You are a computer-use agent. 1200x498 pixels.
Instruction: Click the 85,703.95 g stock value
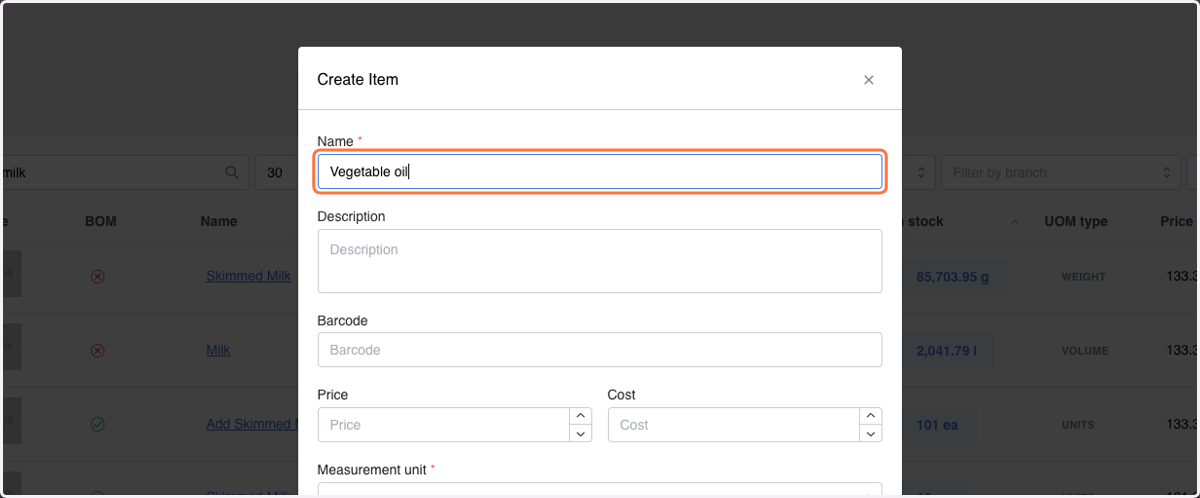tap(952, 277)
